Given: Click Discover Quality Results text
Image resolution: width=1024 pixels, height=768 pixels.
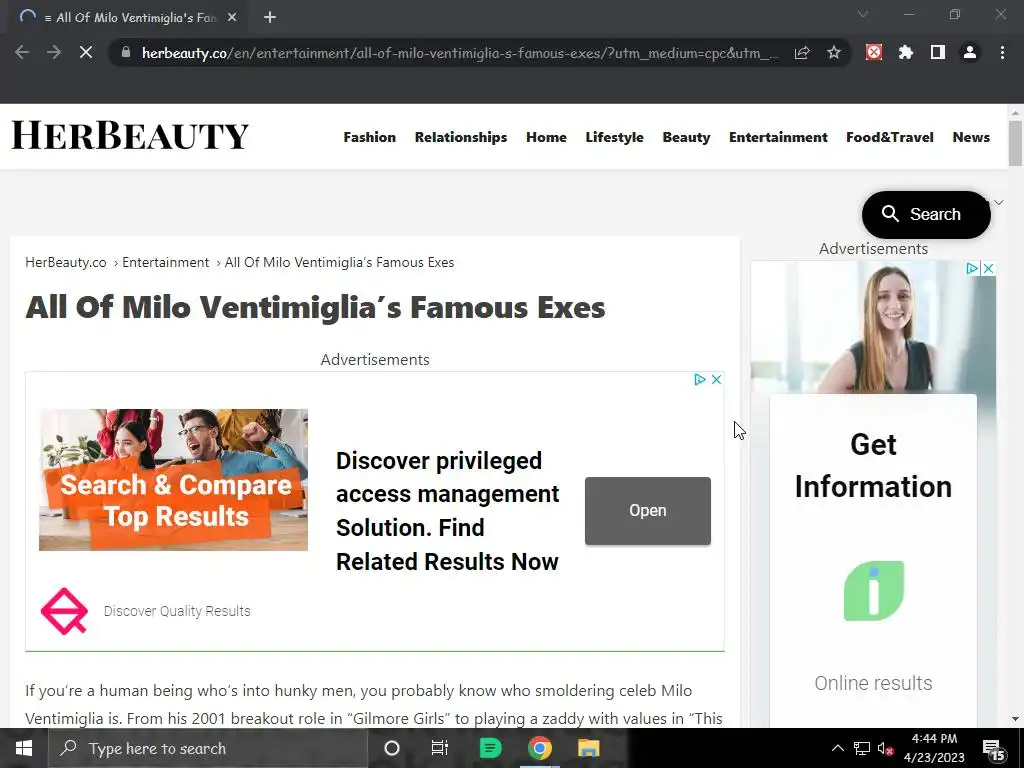Looking at the screenshot, I should pyautogui.click(x=177, y=611).
